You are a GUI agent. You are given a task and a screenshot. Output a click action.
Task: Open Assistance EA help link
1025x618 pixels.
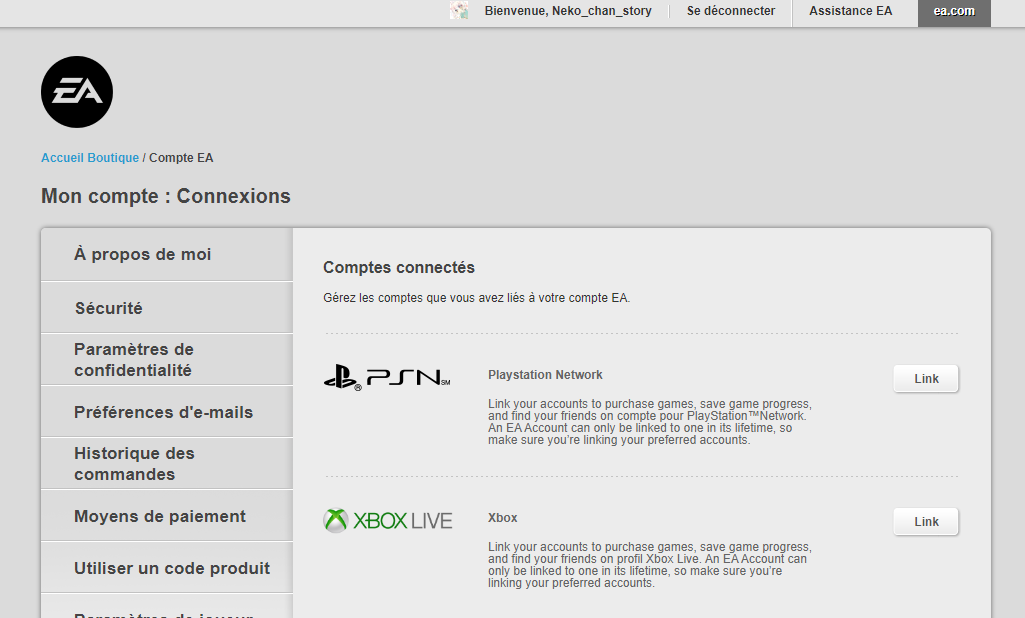click(850, 11)
